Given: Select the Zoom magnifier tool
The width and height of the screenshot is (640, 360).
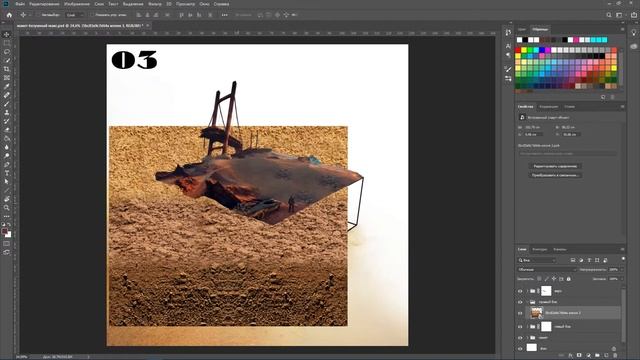Looking at the screenshot, I should click(x=7, y=208).
